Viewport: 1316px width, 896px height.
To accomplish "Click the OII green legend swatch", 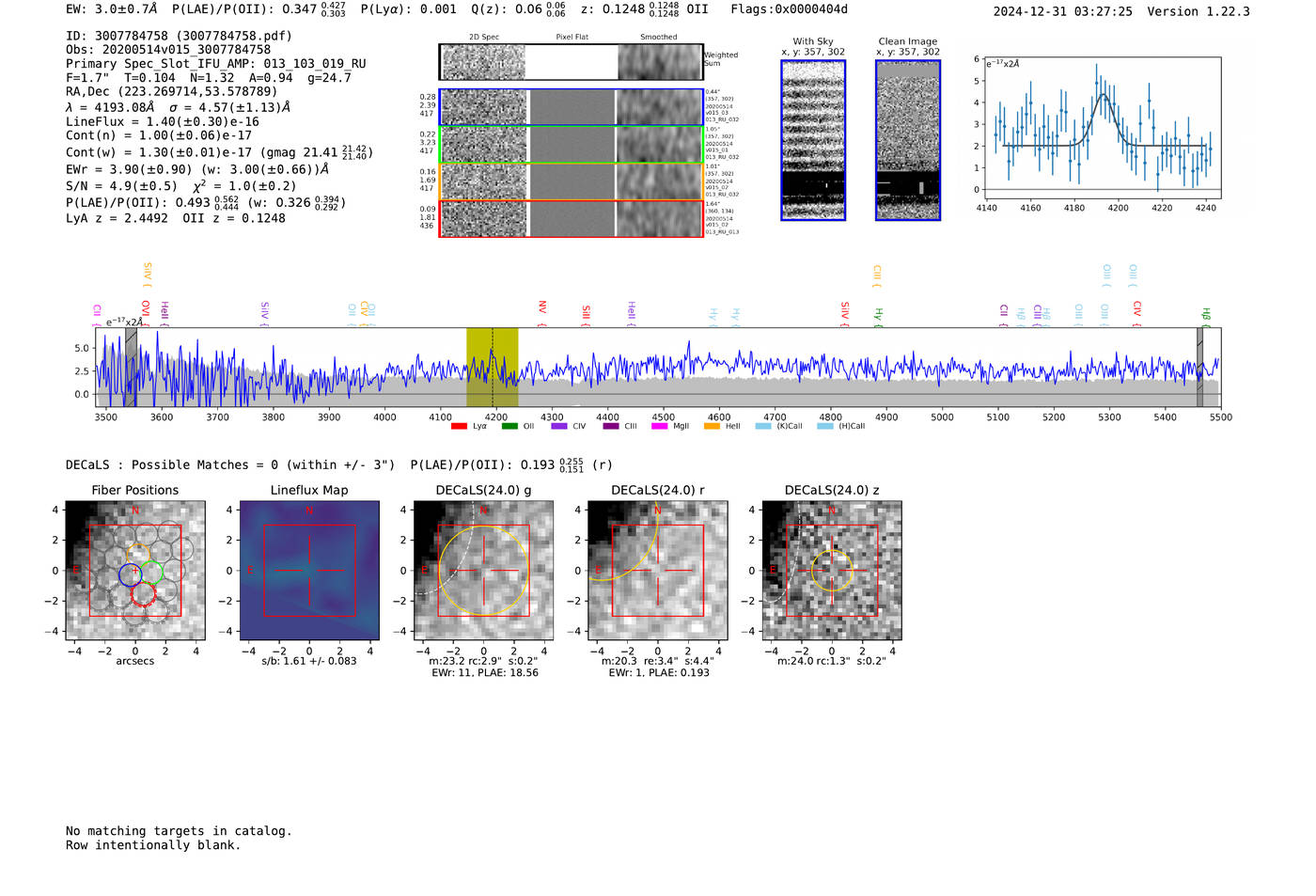I will (x=509, y=427).
